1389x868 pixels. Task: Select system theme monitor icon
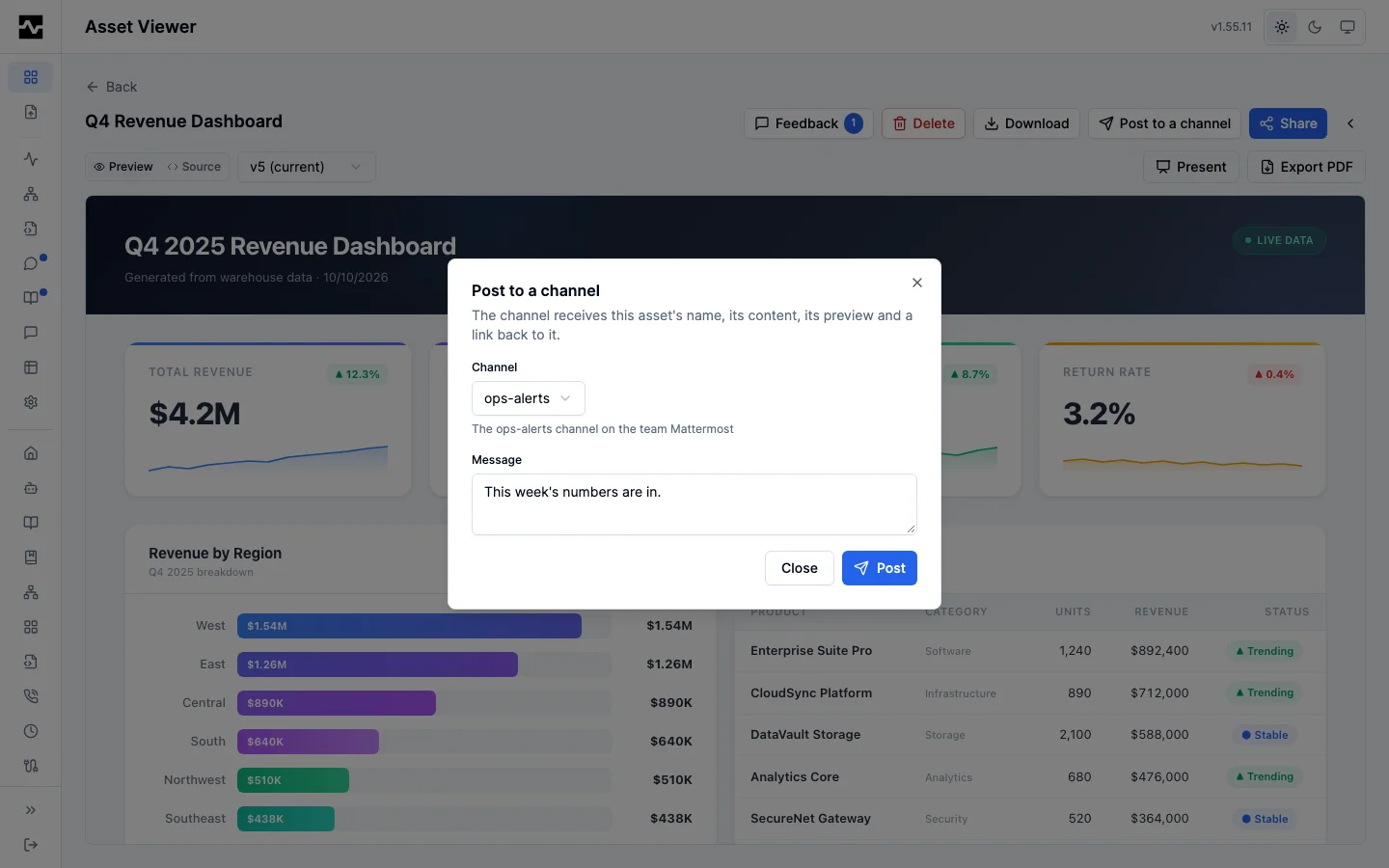1348,27
